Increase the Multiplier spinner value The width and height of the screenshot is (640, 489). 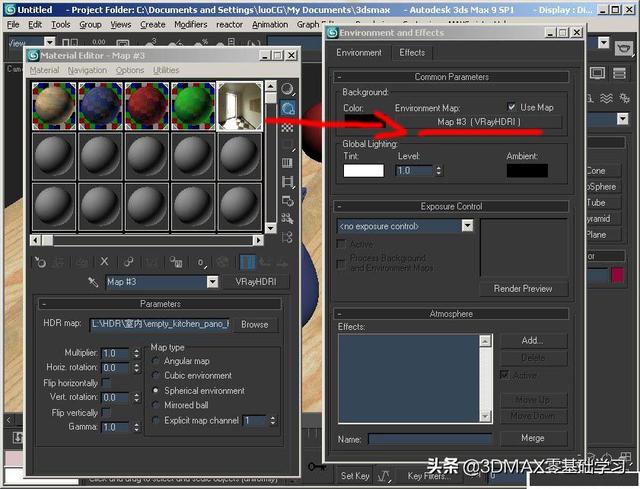(136, 350)
